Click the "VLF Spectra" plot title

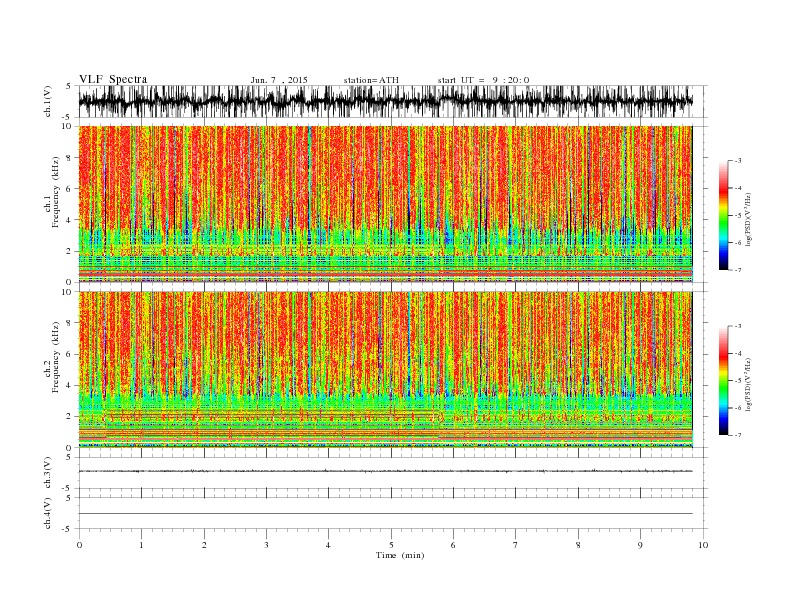(113, 79)
